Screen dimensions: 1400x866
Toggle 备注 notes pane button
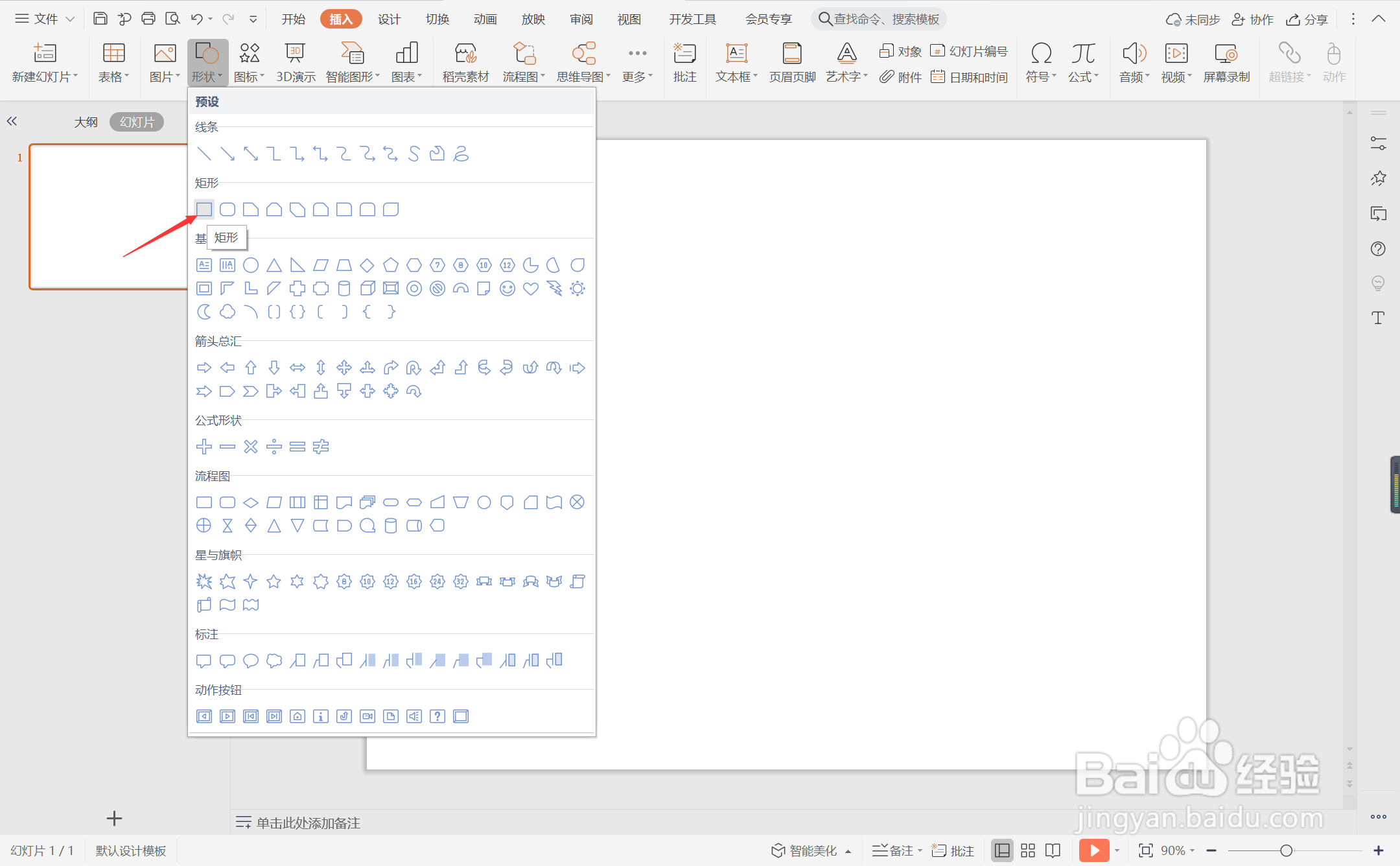[x=894, y=850]
